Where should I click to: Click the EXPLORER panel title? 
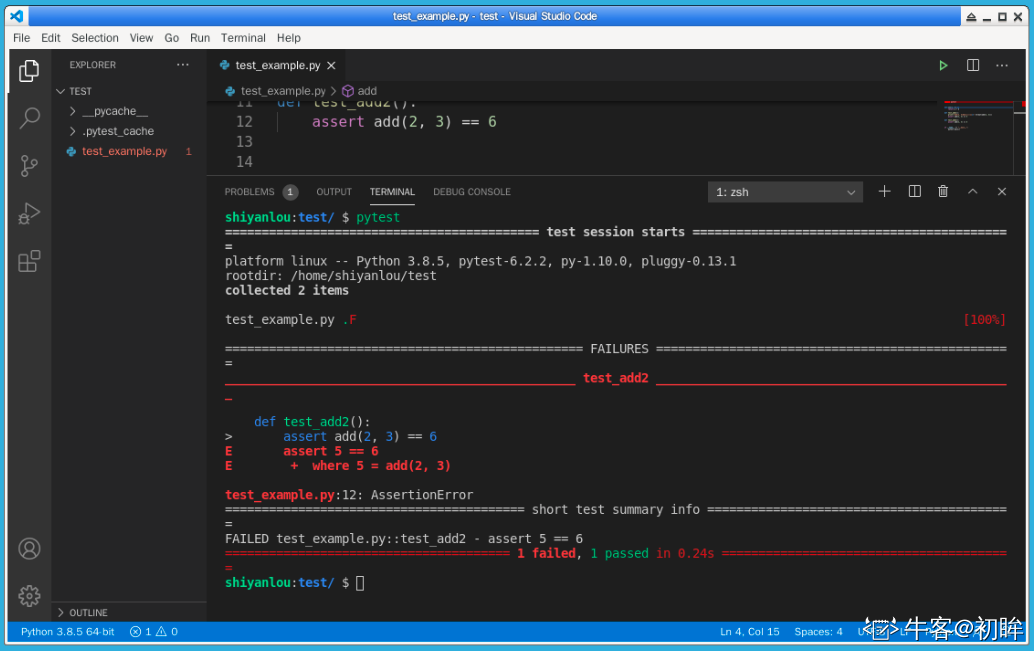pyautogui.click(x=92, y=65)
